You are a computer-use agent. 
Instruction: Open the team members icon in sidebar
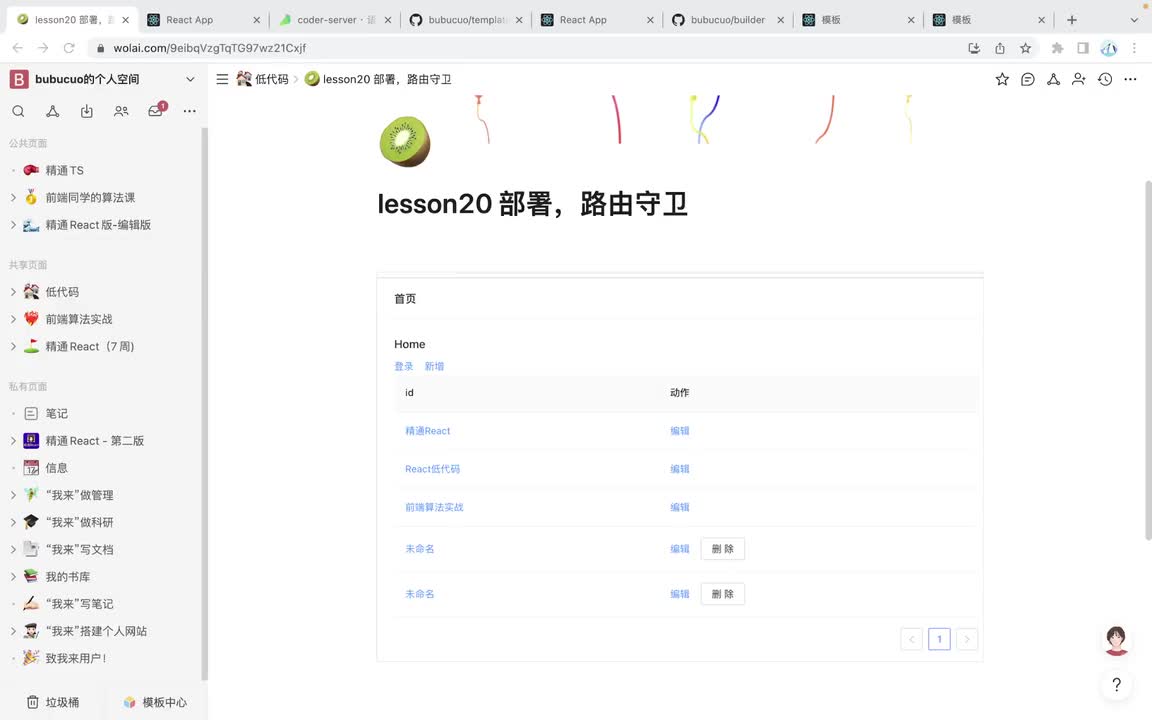(121, 111)
